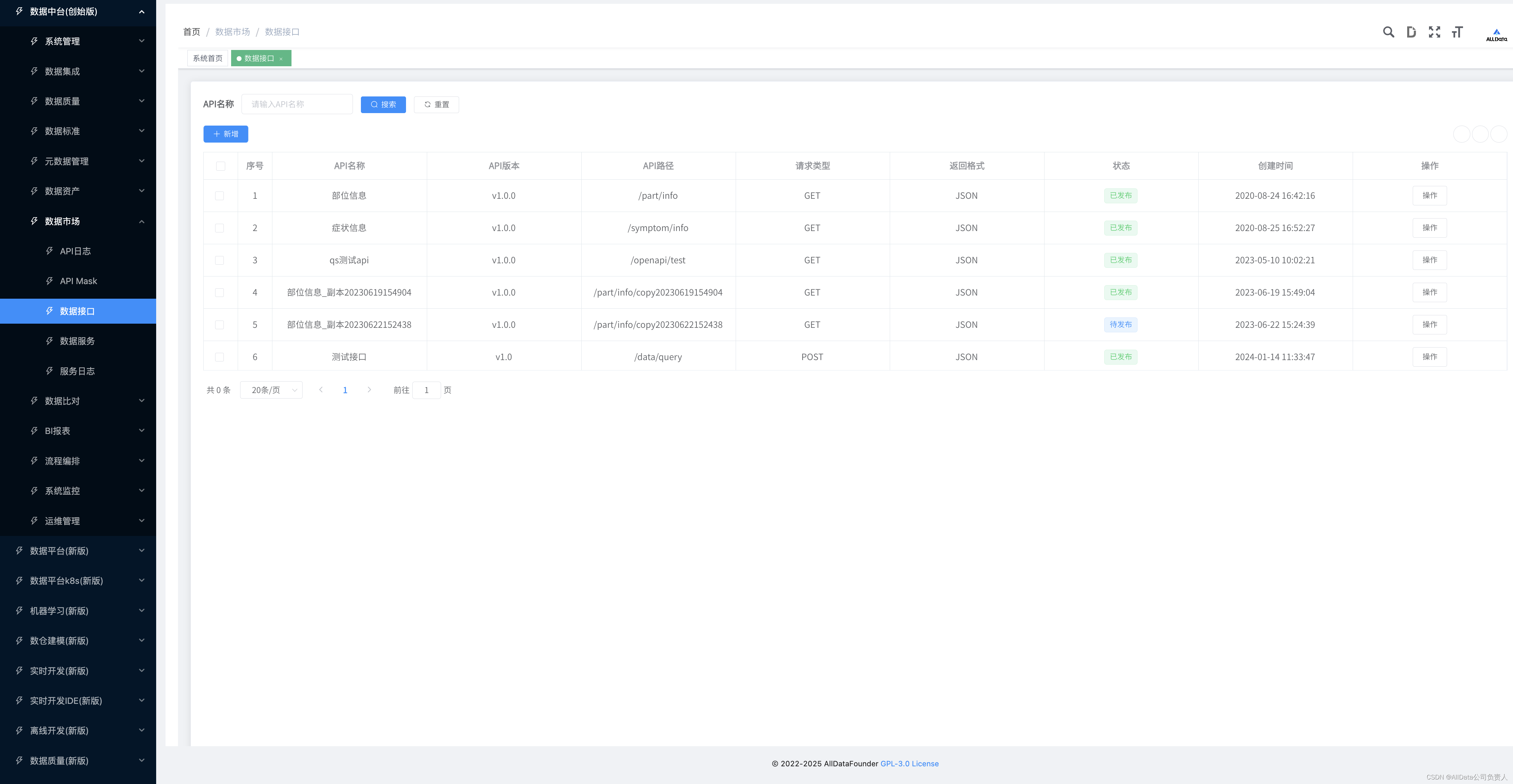Check the select-all checkbox in table header
The width and height of the screenshot is (1513, 784).
click(x=220, y=166)
